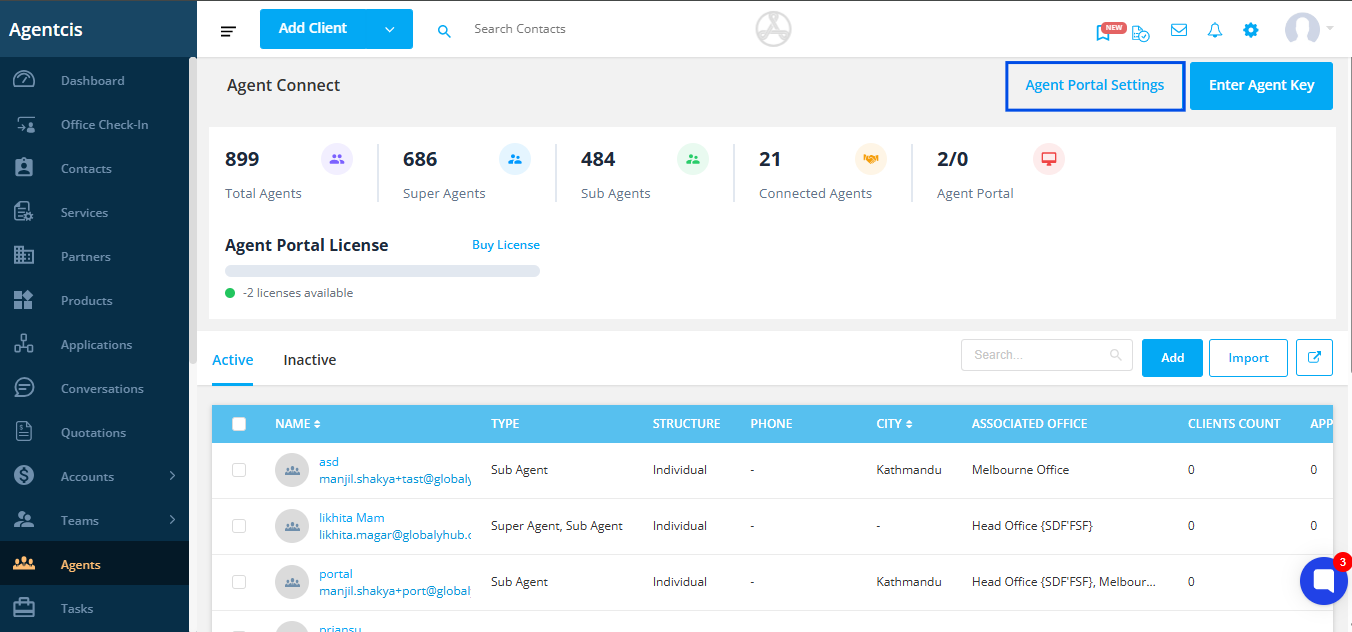Viewport: 1352px width, 632px height.
Task: Open the likhita Mam agent link
Action: (x=352, y=518)
